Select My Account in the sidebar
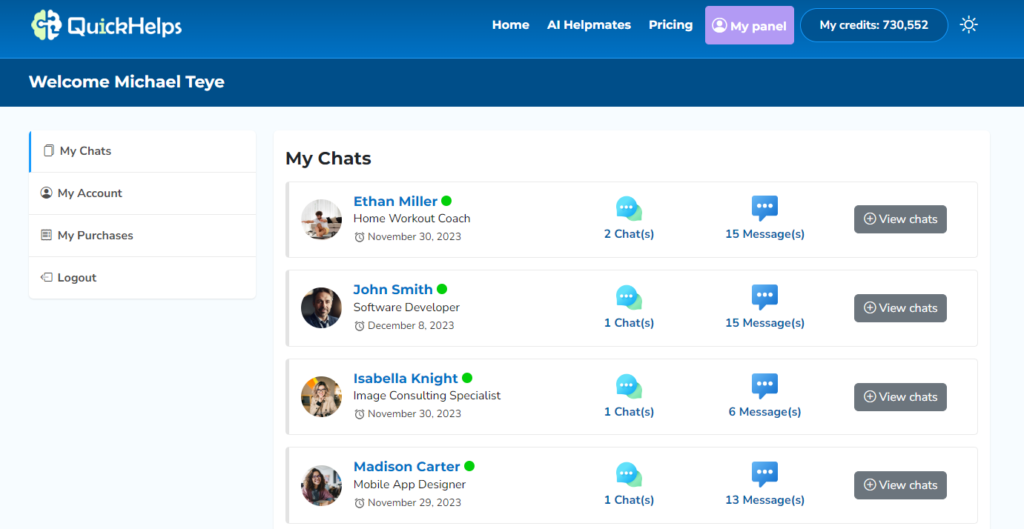Image resolution: width=1024 pixels, height=529 pixels. pos(142,193)
